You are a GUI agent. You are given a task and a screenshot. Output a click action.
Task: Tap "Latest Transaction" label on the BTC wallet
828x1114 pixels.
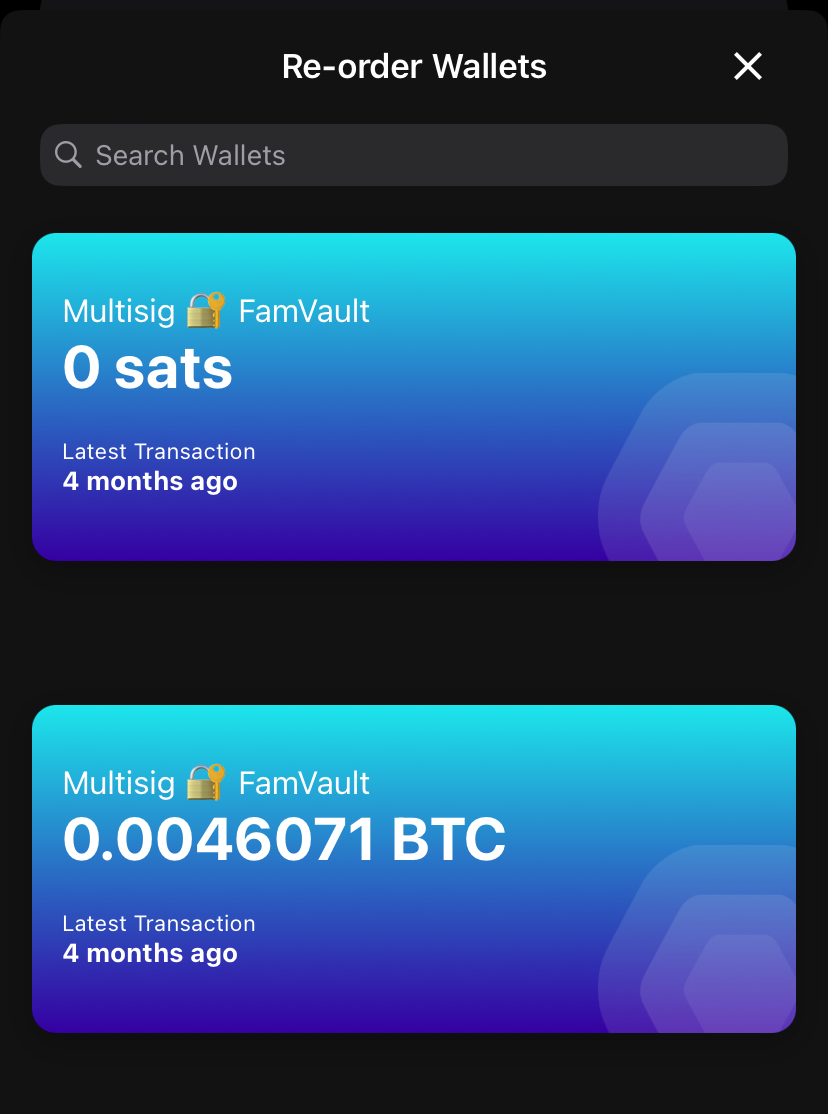click(x=159, y=924)
